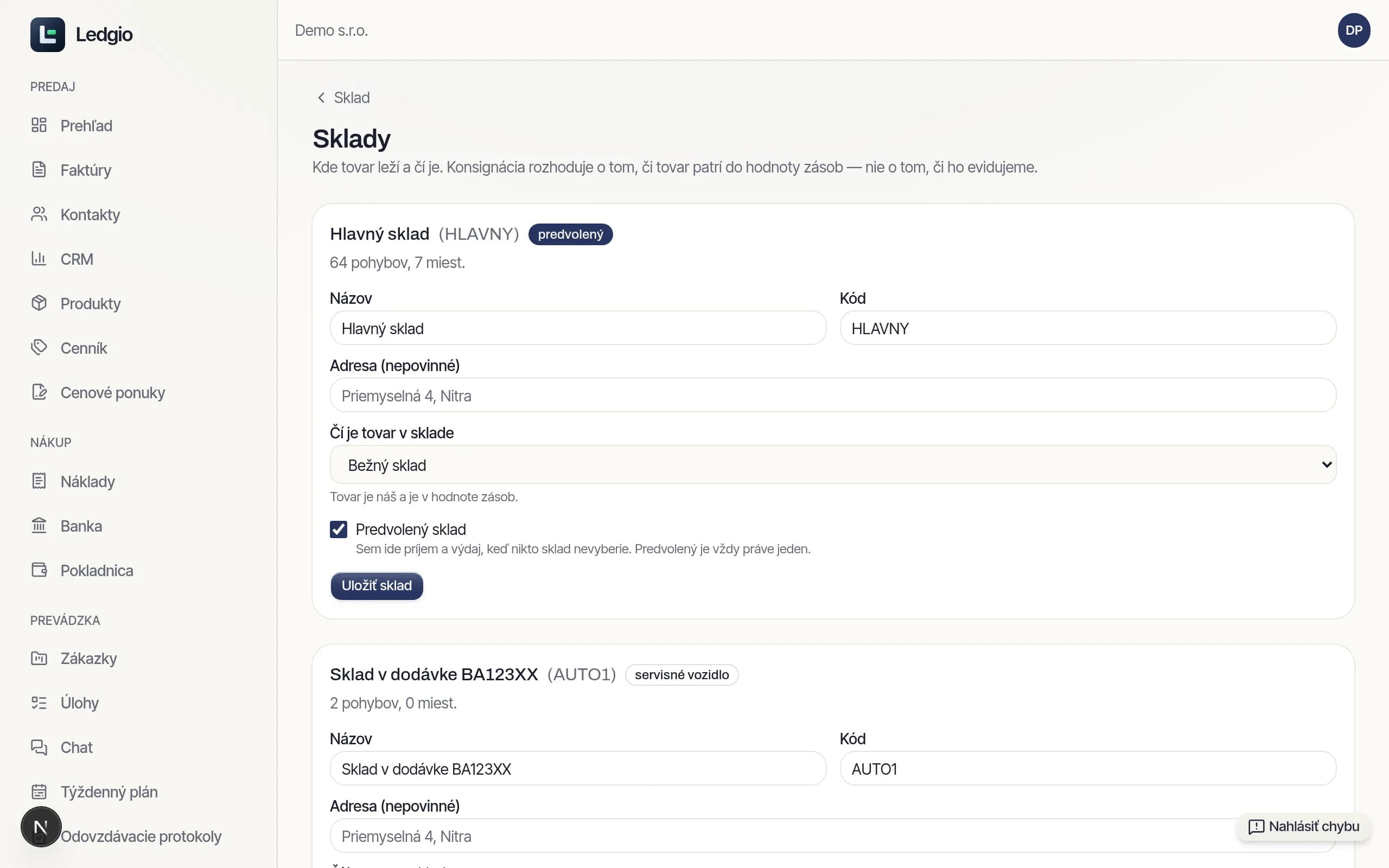Click the Sklady page heading
Screen dimensions: 1389x868
(351, 138)
